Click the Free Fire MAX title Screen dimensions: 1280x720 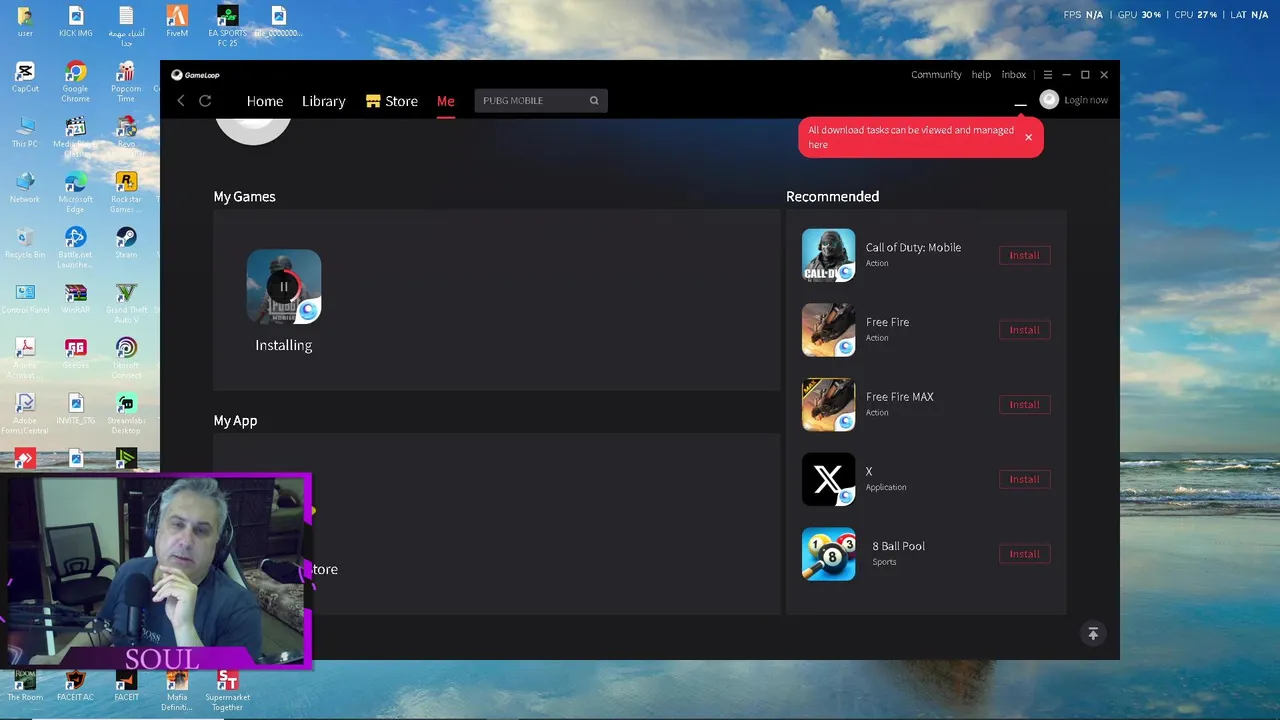point(899,397)
